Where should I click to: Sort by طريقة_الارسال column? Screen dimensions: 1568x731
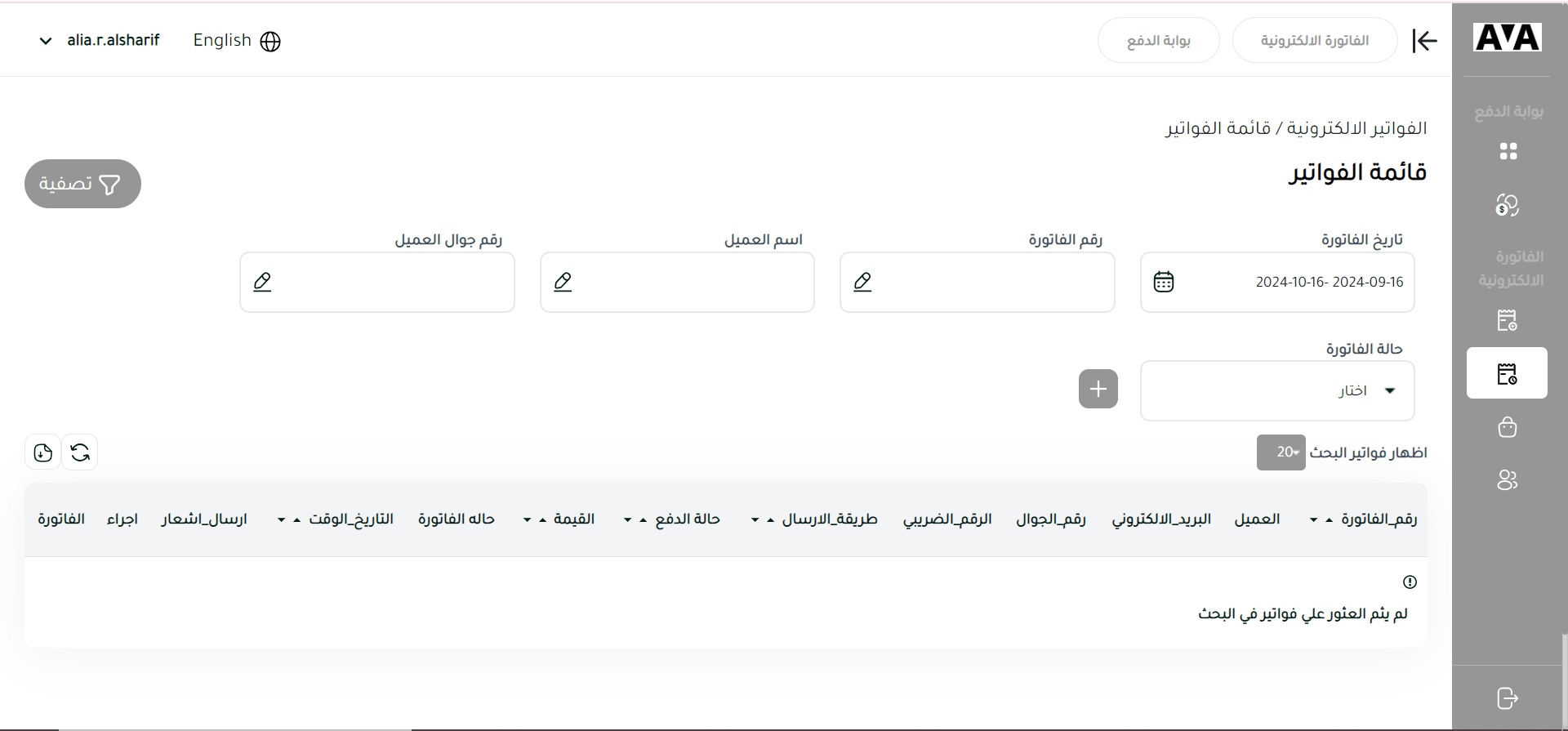(814, 519)
